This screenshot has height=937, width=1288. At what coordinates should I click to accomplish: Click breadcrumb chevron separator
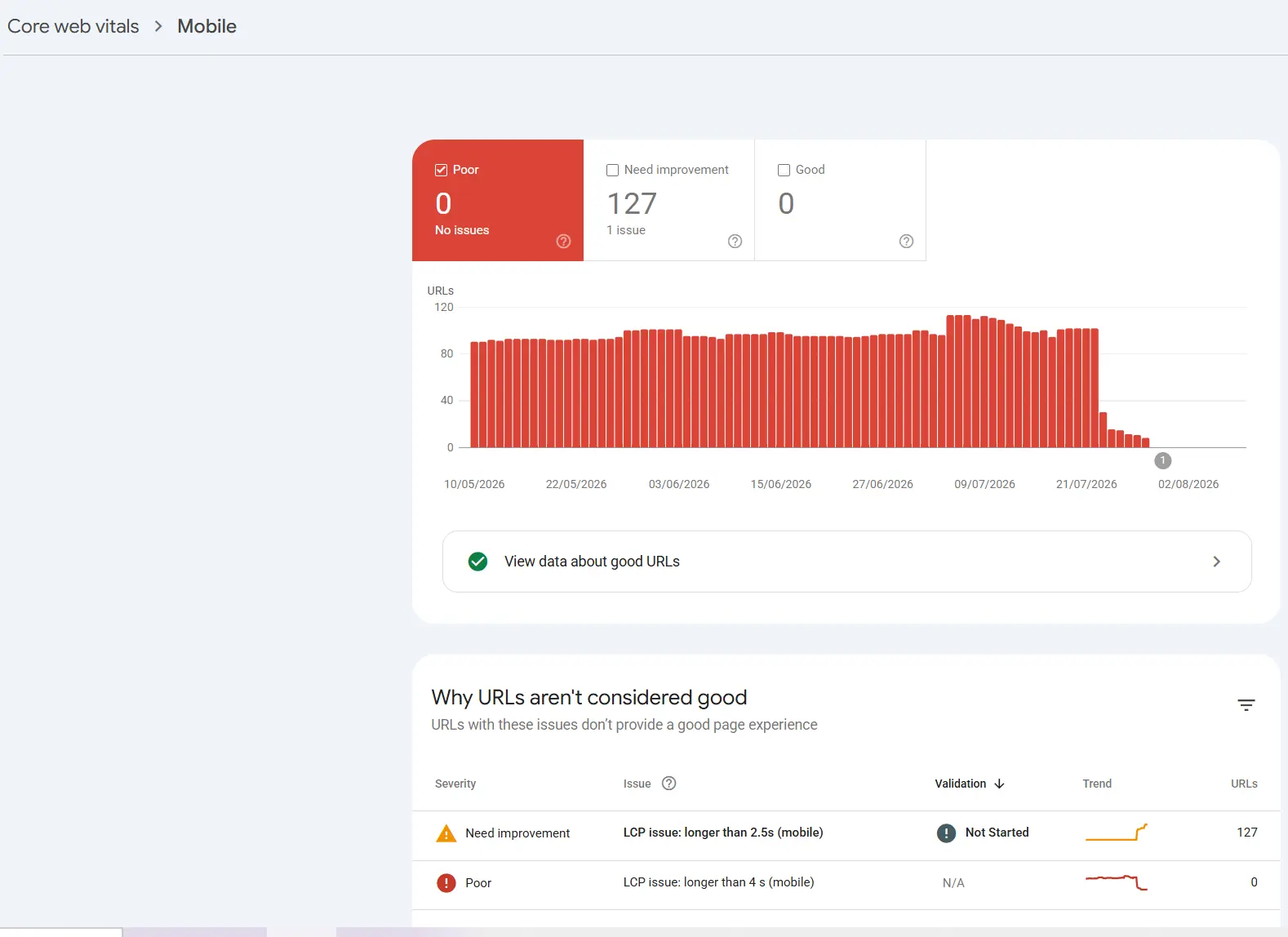158,26
